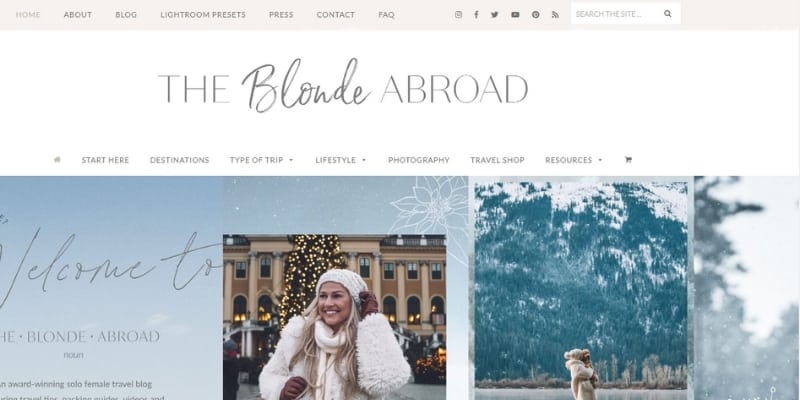Open the Lightroom Presets menu item
Screen dimensions: 800x400
point(203,15)
